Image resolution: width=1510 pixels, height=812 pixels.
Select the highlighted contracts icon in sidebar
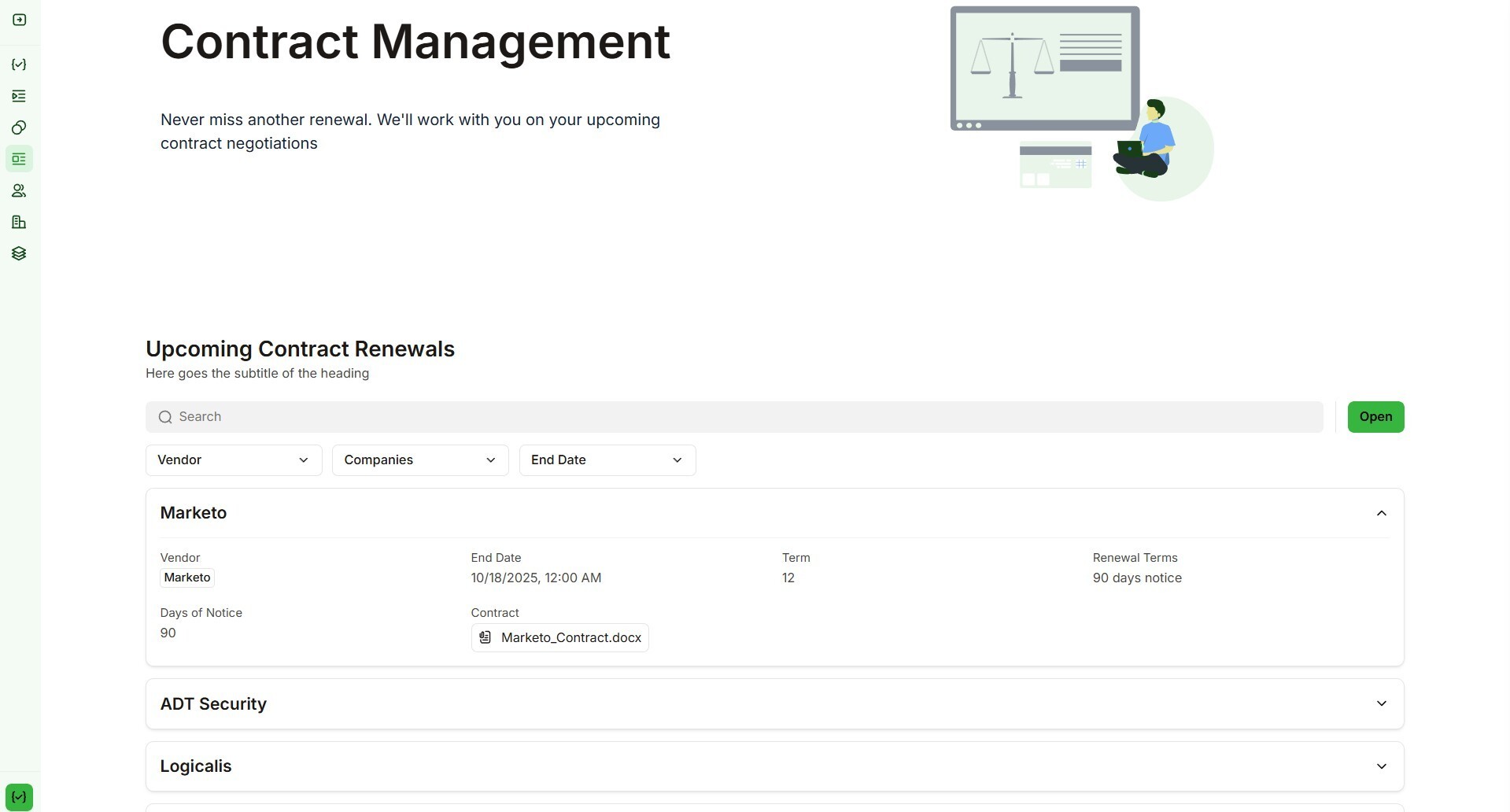20,159
